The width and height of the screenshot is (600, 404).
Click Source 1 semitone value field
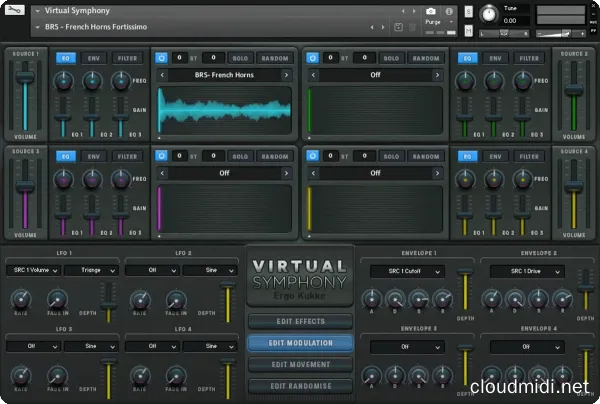point(179,58)
